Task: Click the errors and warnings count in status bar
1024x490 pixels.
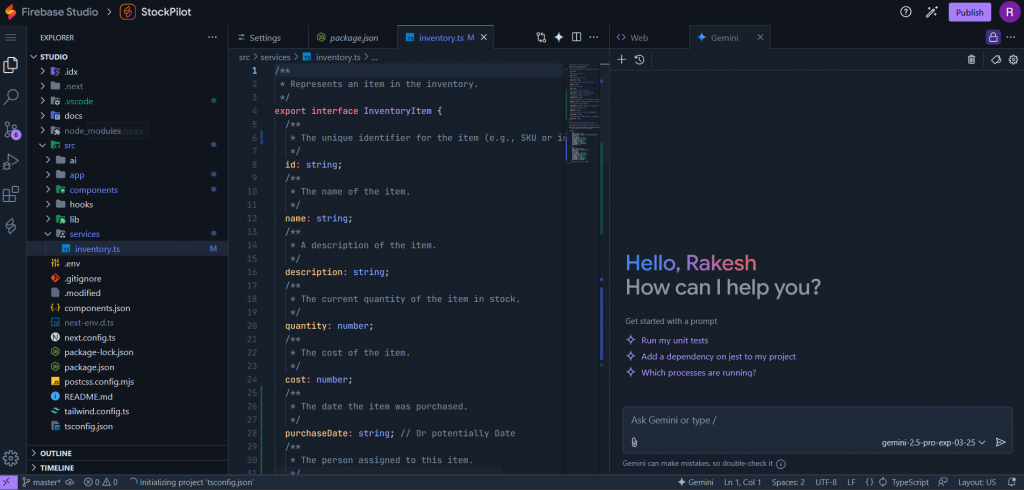Action: point(101,482)
